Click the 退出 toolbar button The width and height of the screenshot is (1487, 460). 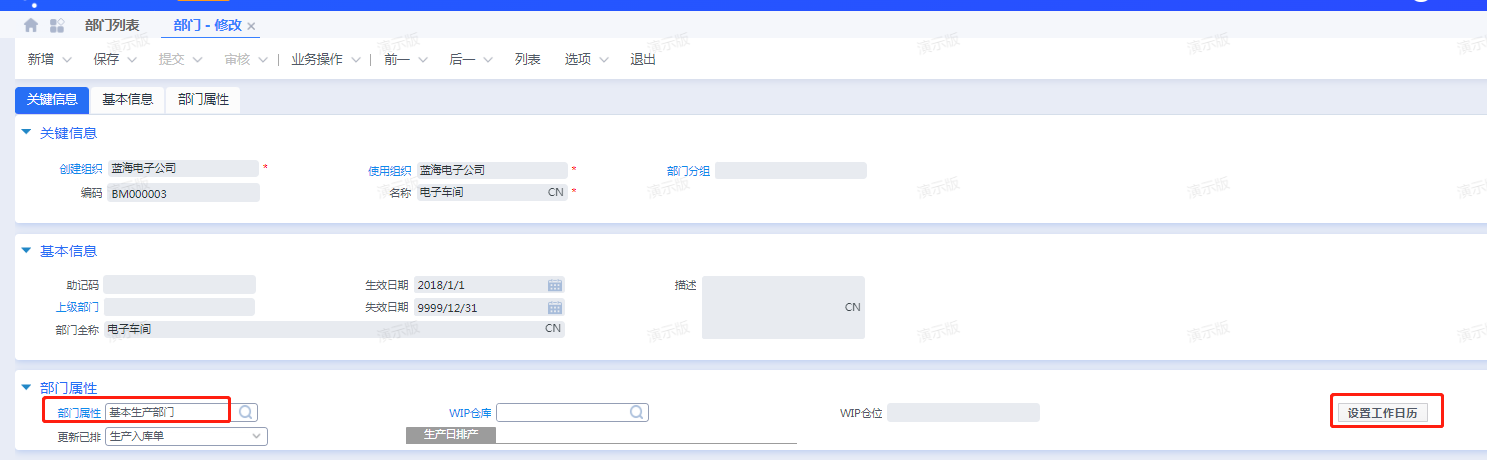pos(643,60)
